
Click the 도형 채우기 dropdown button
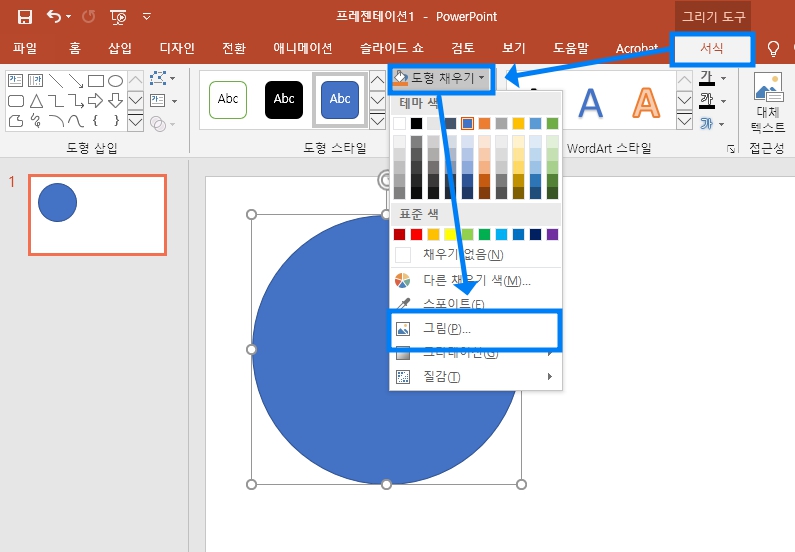coord(441,79)
